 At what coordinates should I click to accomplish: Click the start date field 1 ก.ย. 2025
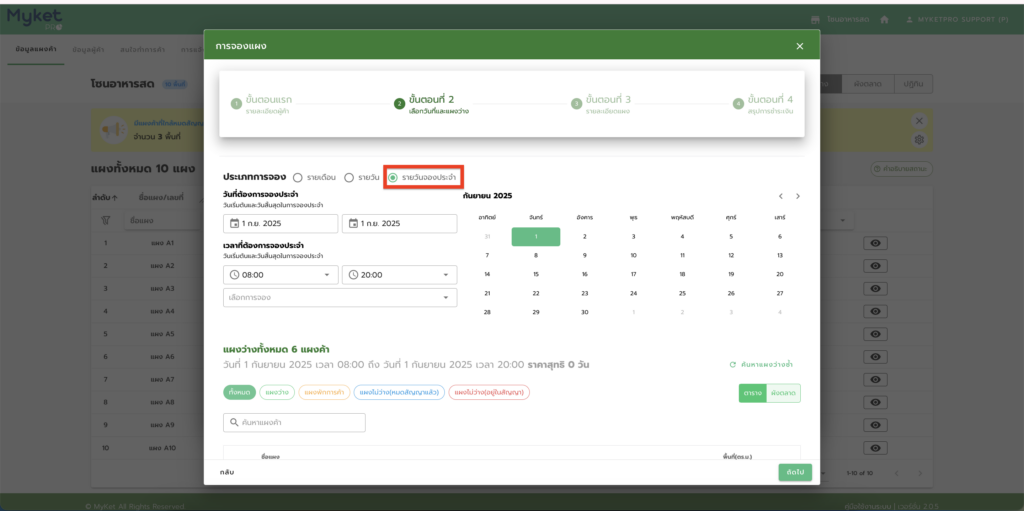coord(281,223)
